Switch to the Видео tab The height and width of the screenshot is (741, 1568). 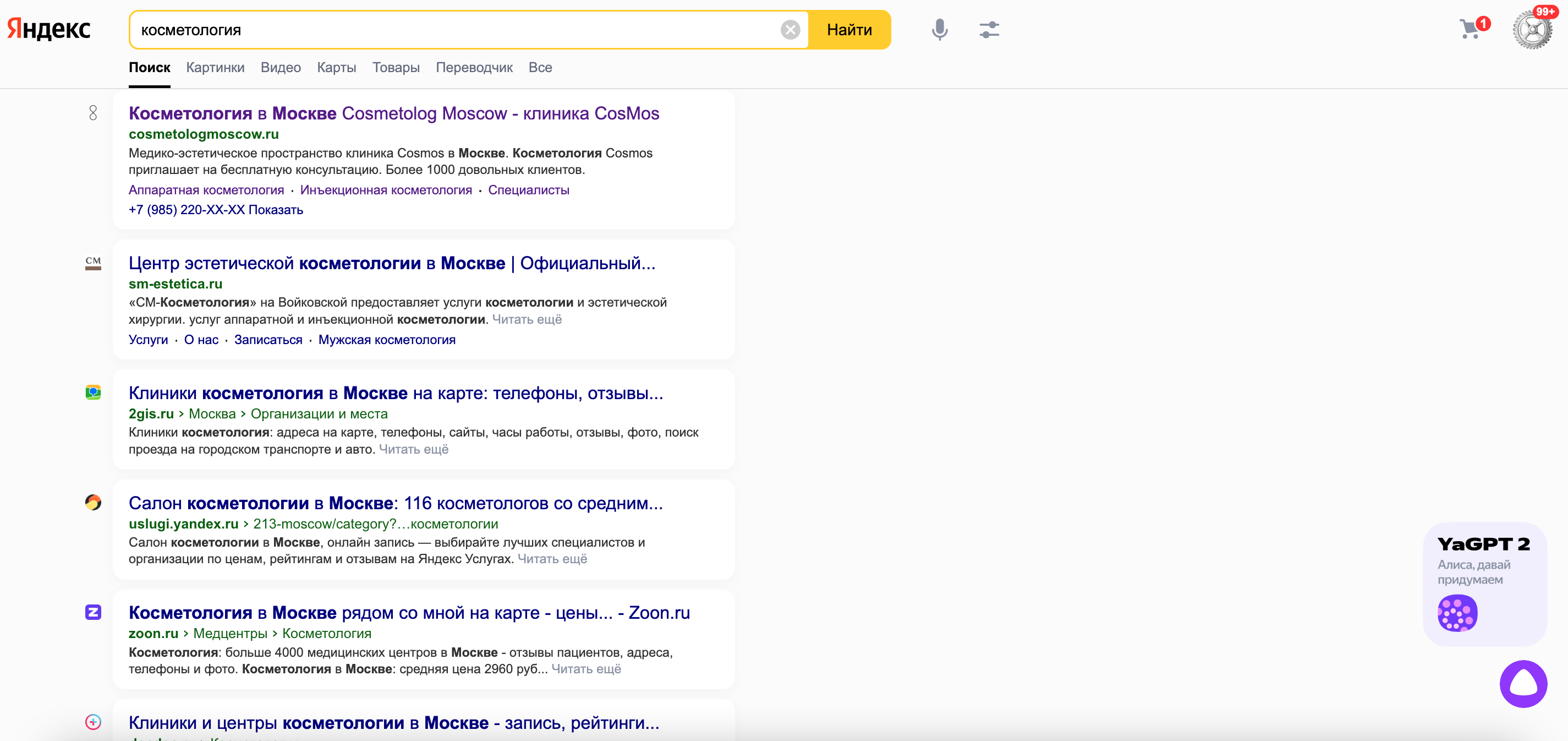[281, 68]
